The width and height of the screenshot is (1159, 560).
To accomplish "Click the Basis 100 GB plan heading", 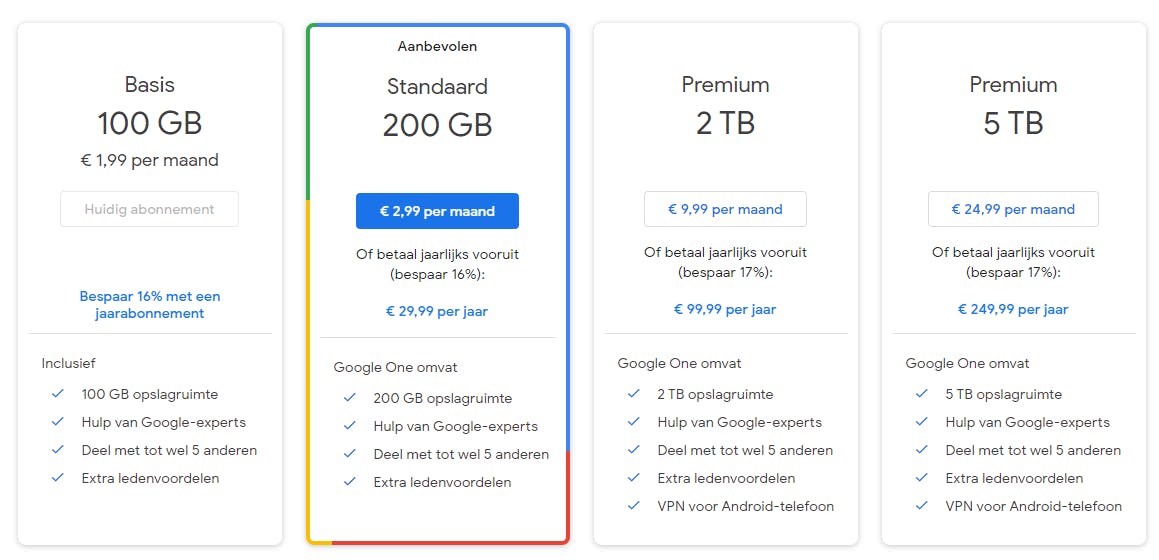I will tap(149, 106).
